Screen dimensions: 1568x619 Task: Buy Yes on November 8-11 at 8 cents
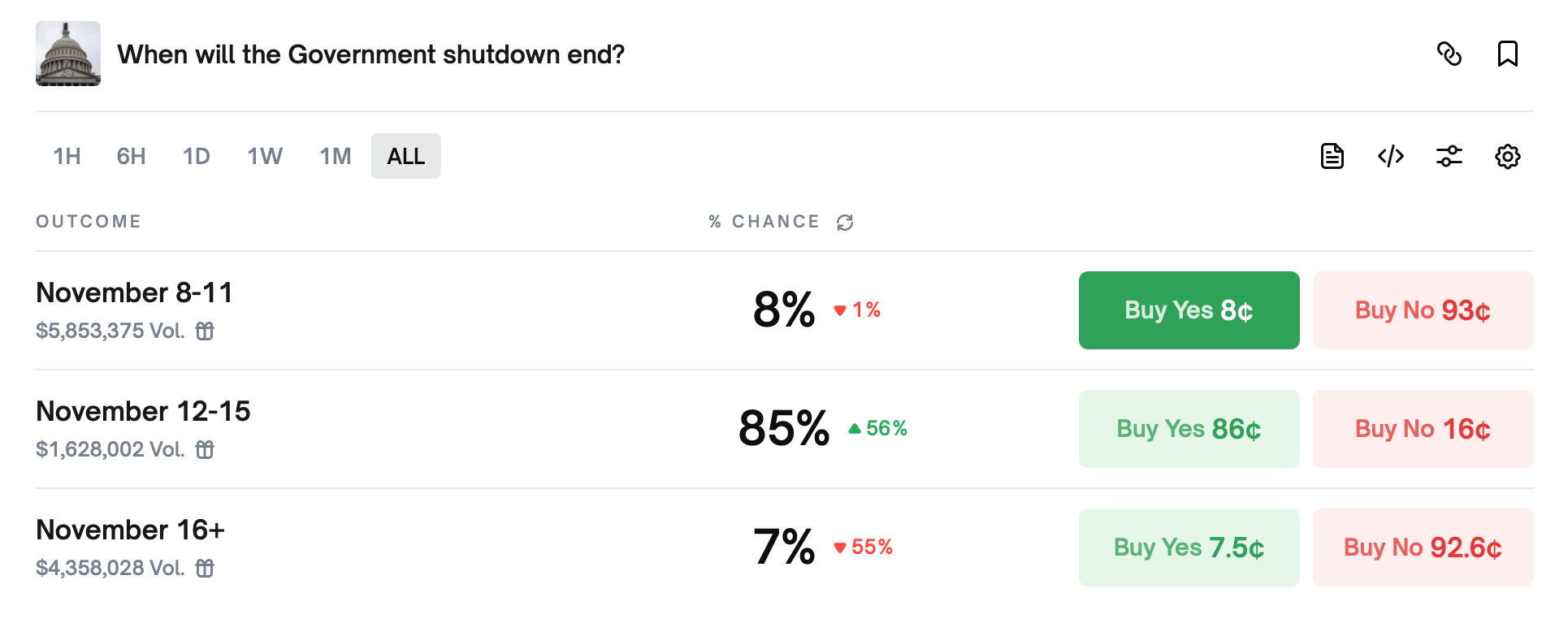pyautogui.click(x=1188, y=309)
